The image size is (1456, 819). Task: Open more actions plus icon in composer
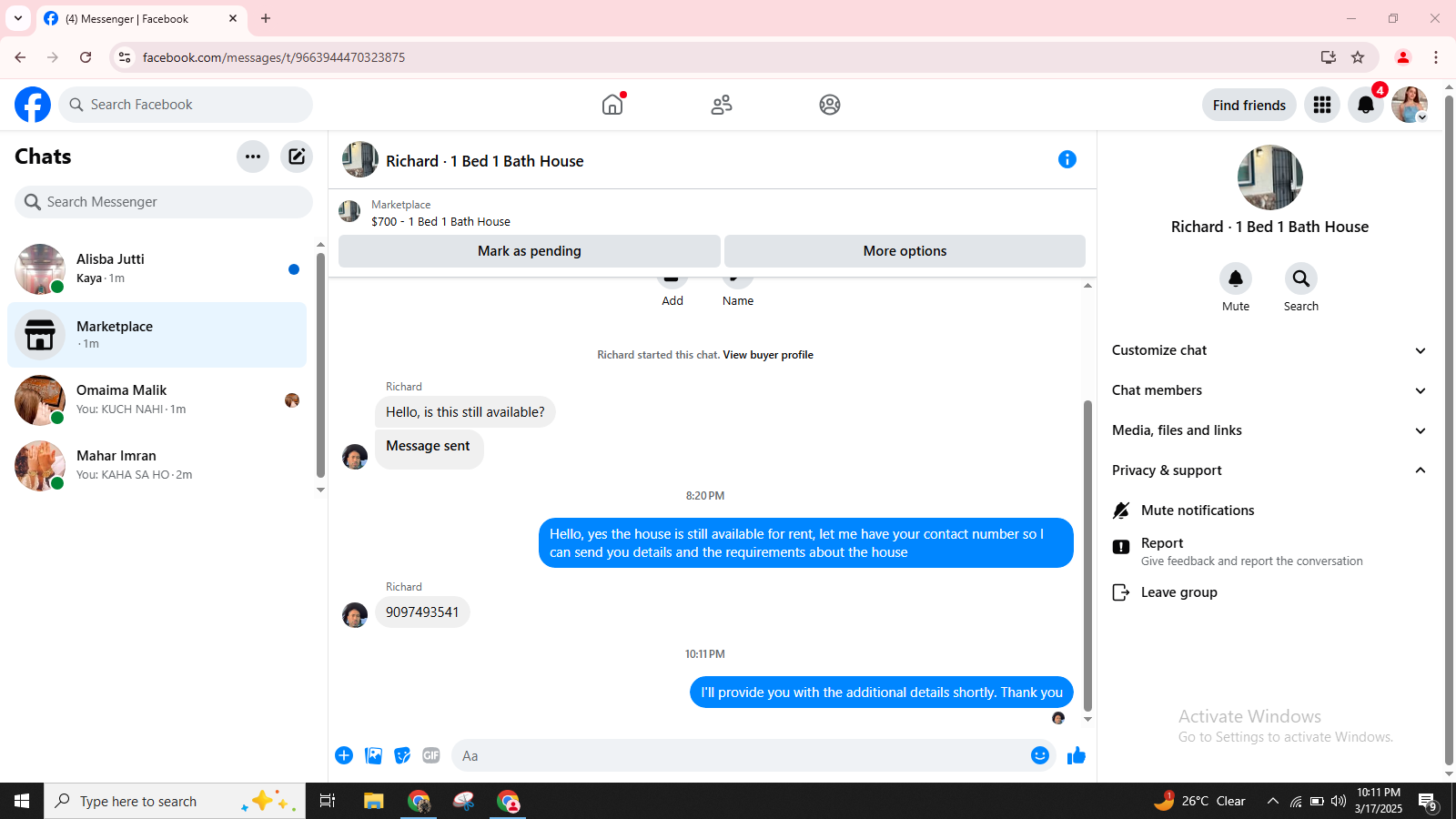[344, 755]
